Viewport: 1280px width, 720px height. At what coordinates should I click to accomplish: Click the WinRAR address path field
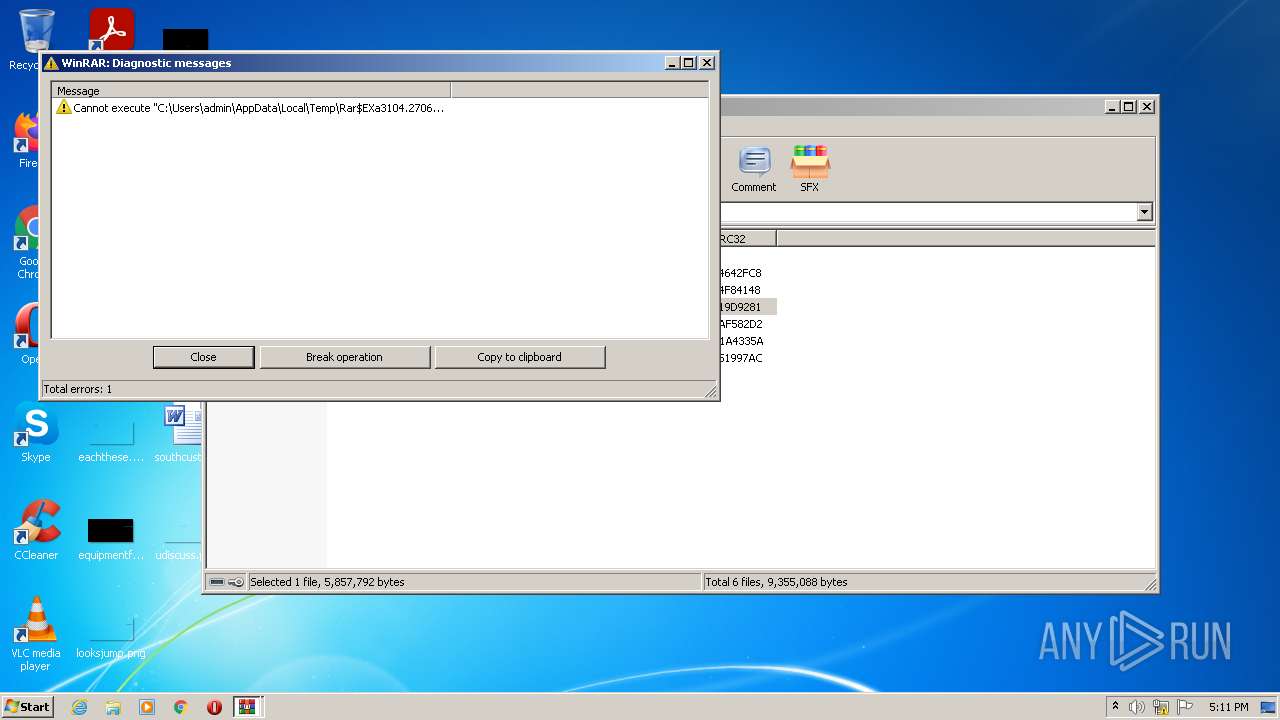927,212
